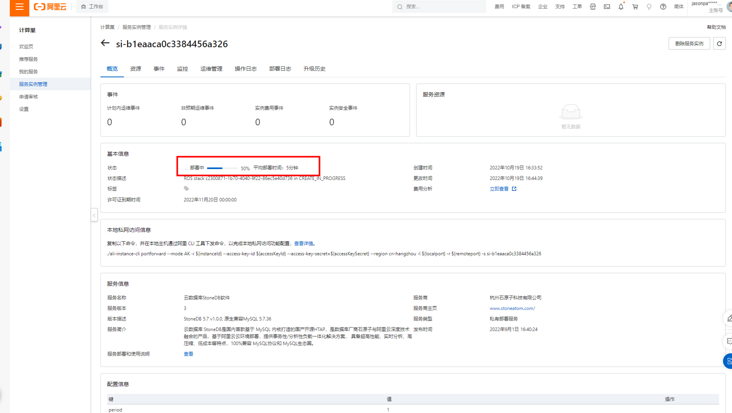Open the 工单 menu in top bar
Screen dimensions: 732x413
(577, 7)
